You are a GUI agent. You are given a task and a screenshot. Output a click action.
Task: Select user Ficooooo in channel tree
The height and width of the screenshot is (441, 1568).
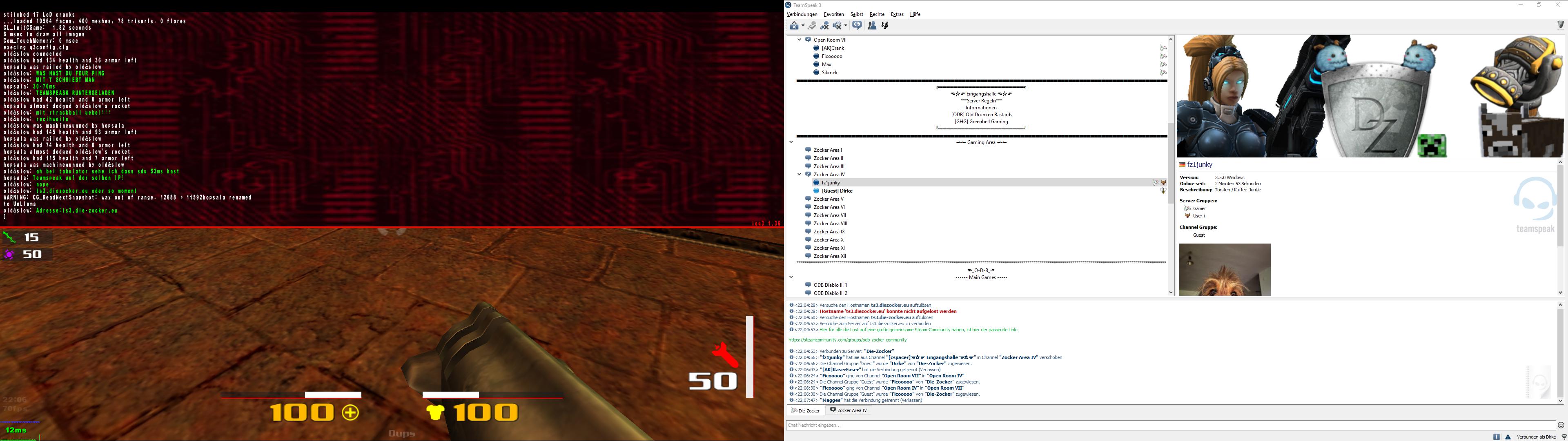point(831,57)
